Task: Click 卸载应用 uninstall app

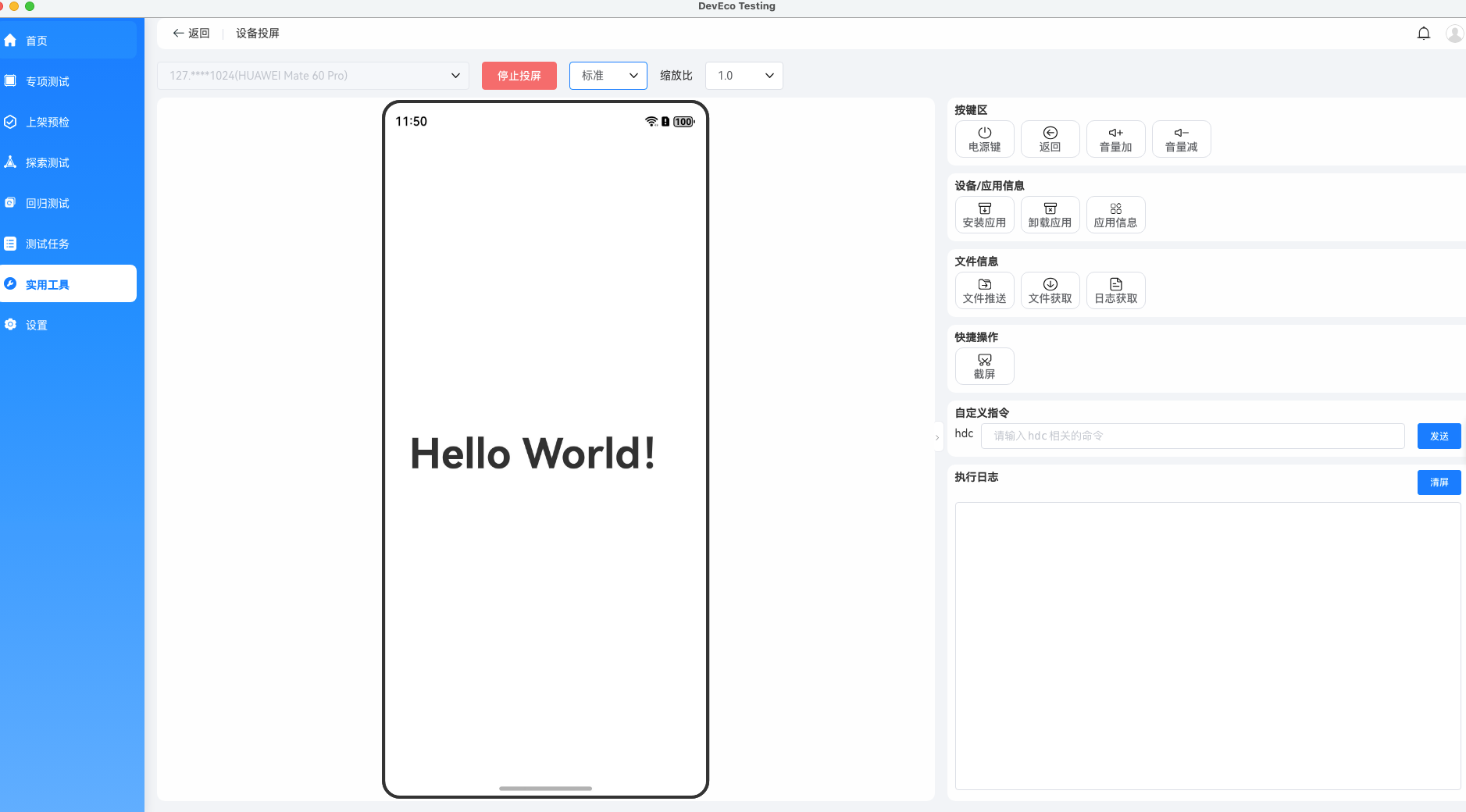Action: (x=1050, y=215)
